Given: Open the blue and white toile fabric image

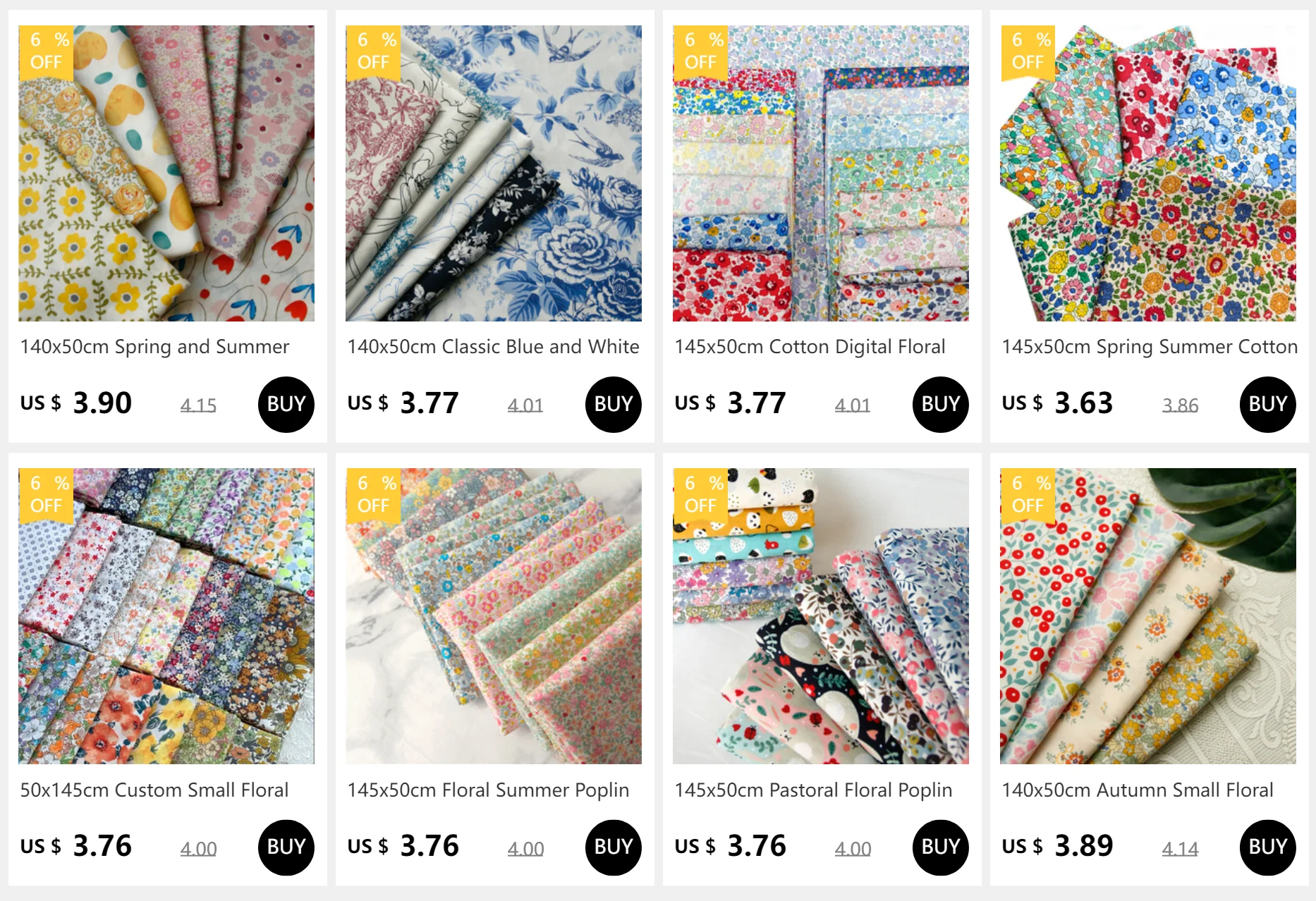Looking at the screenshot, I should point(494,173).
